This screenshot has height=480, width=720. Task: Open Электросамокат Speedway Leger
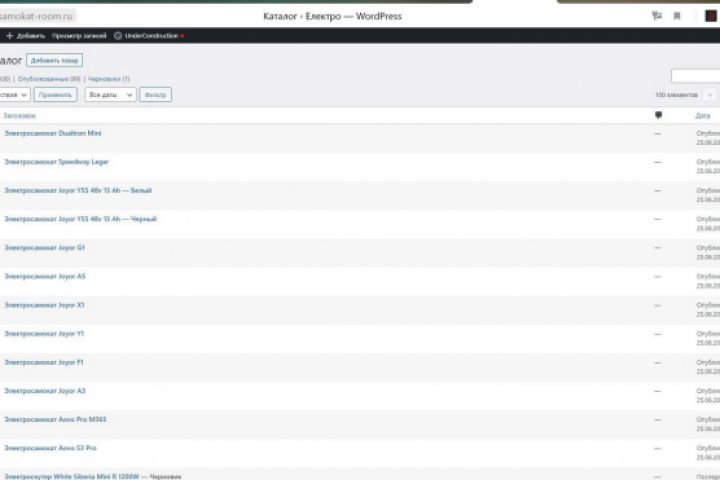pos(56,162)
